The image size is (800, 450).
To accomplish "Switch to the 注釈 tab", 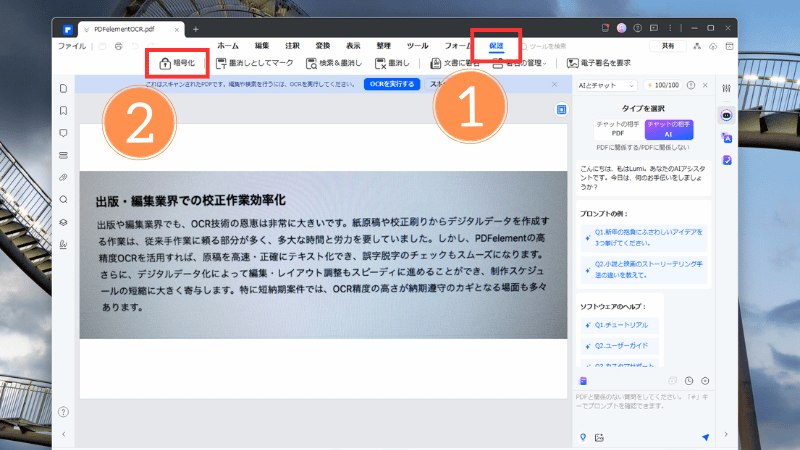I will click(292, 46).
